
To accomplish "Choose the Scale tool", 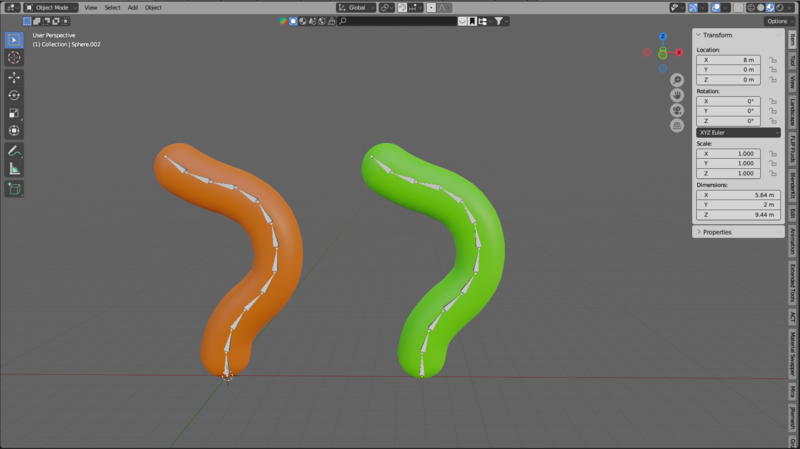I will tap(14, 113).
